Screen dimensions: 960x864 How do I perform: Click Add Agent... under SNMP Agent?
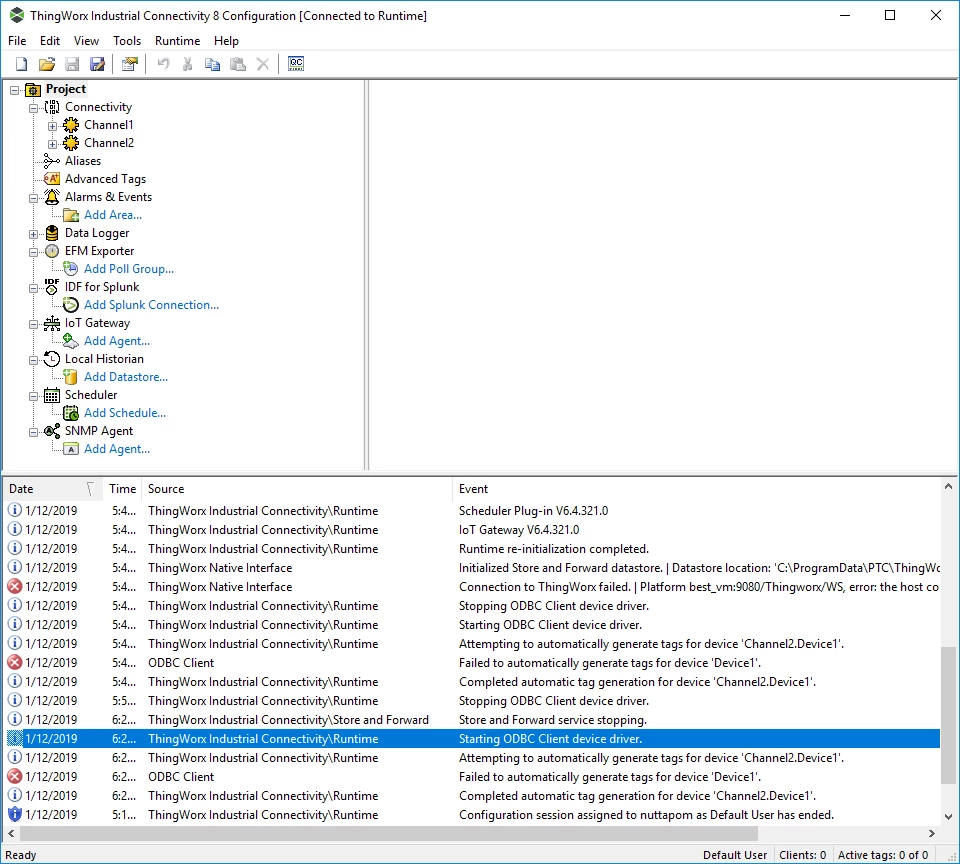pyautogui.click(x=117, y=449)
